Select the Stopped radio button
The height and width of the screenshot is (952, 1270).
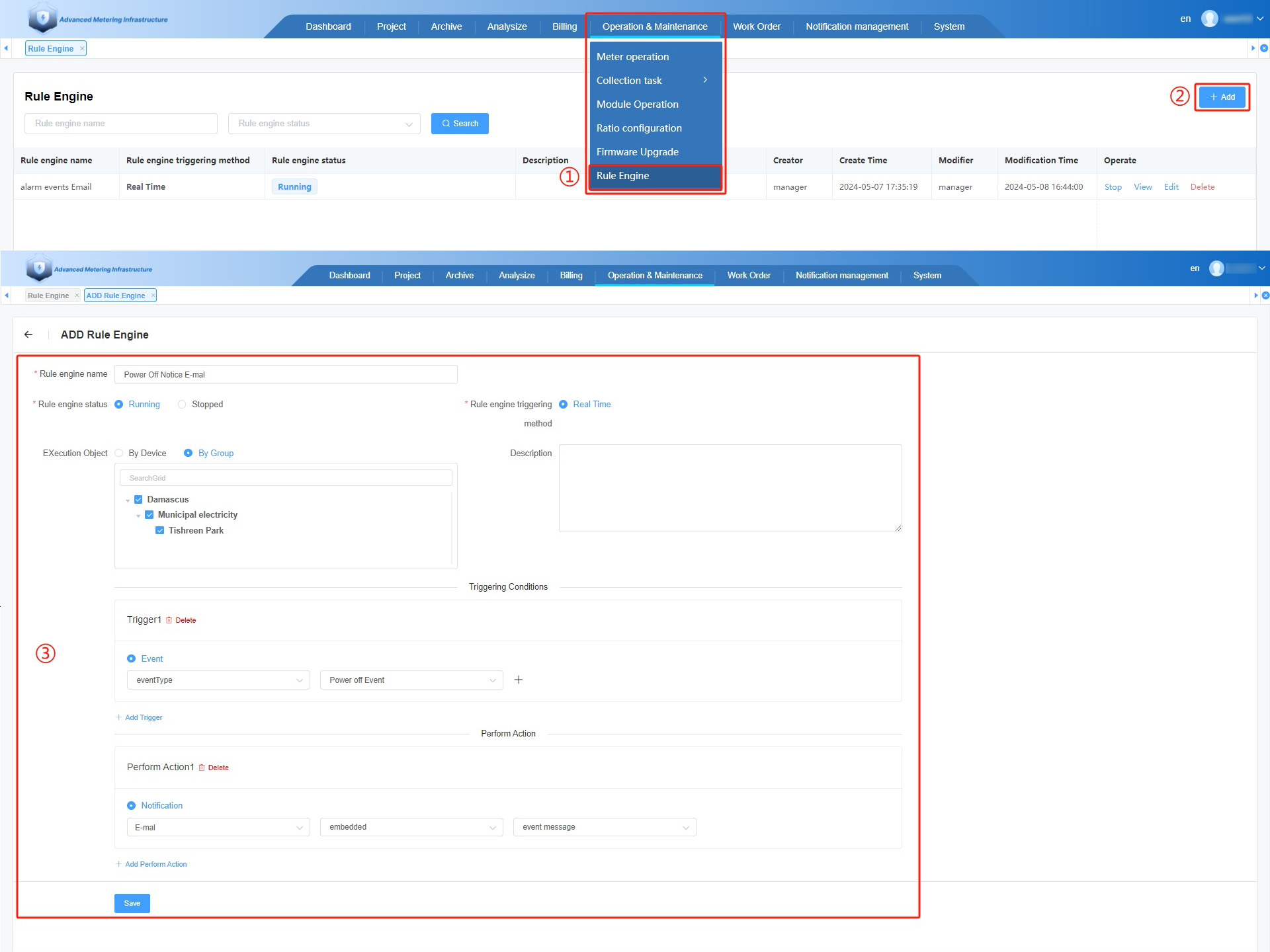click(182, 405)
